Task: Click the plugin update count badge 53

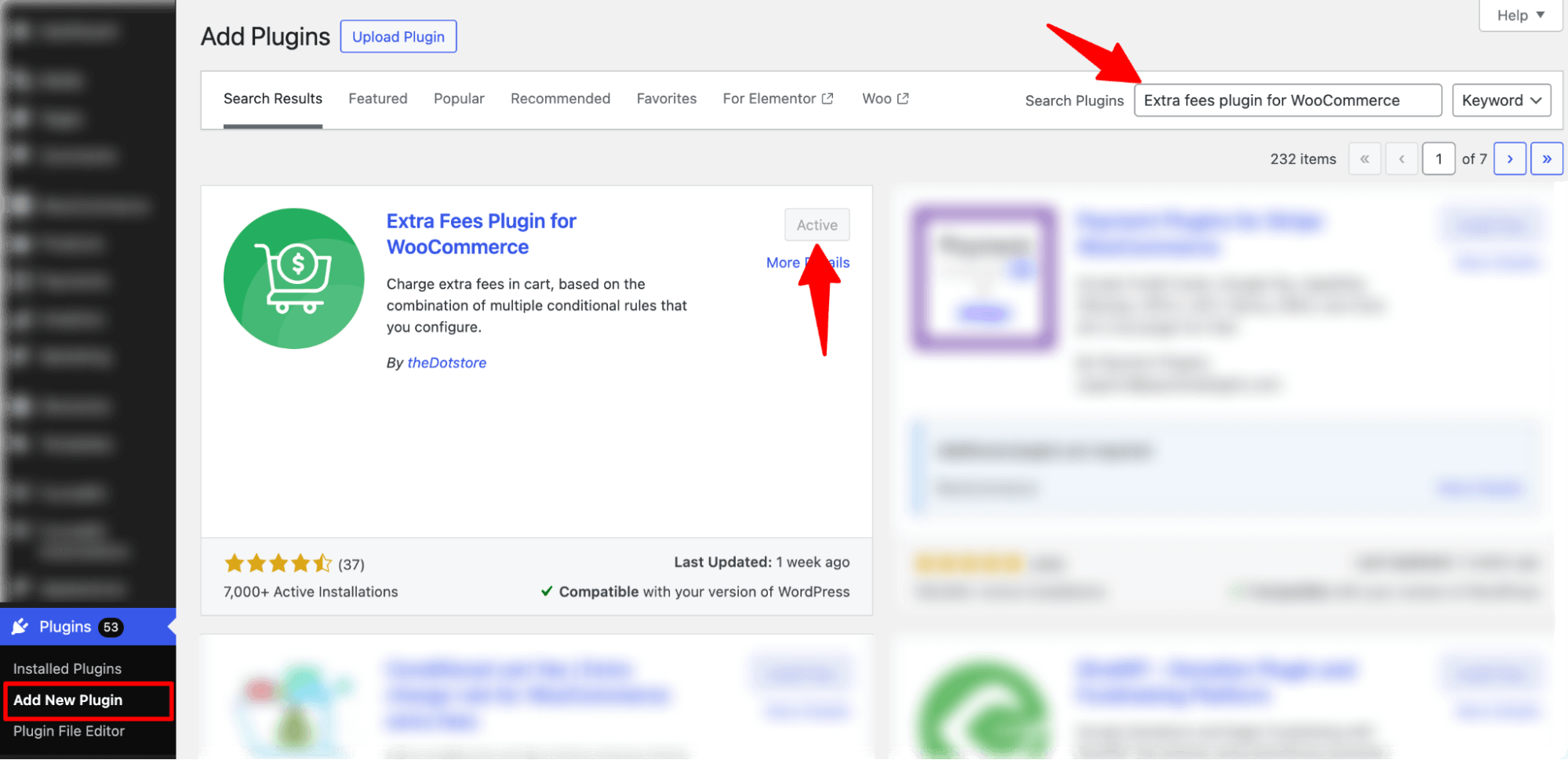Action: point(111,627)
